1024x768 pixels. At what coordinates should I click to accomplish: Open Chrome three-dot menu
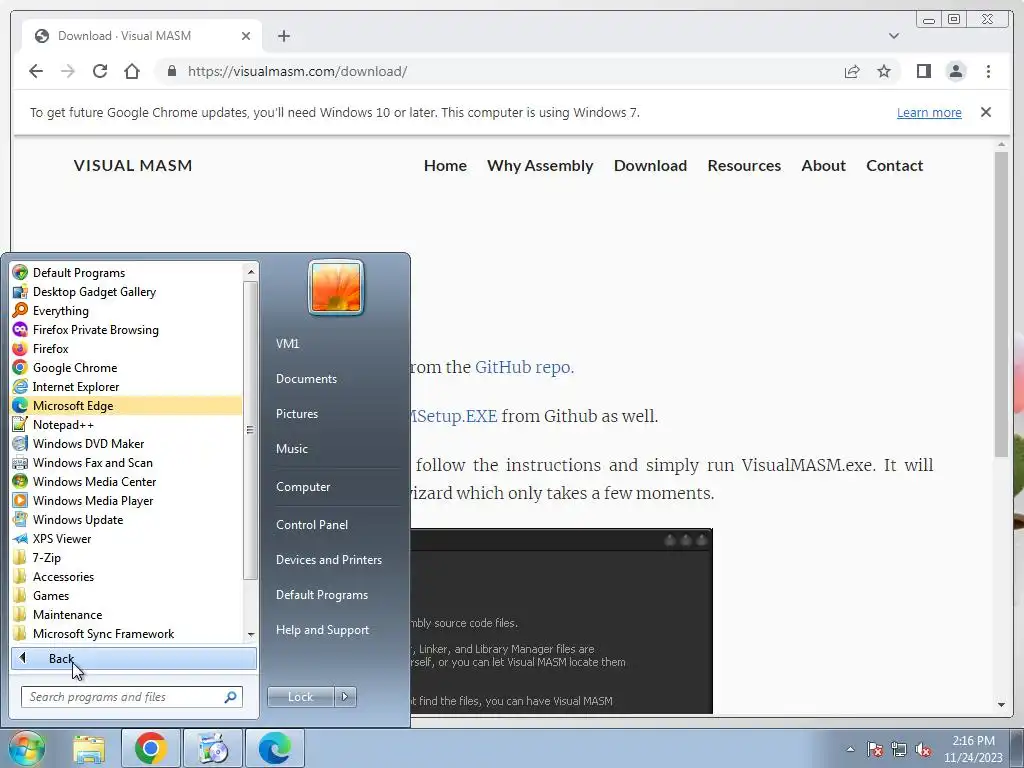[988, 71]
